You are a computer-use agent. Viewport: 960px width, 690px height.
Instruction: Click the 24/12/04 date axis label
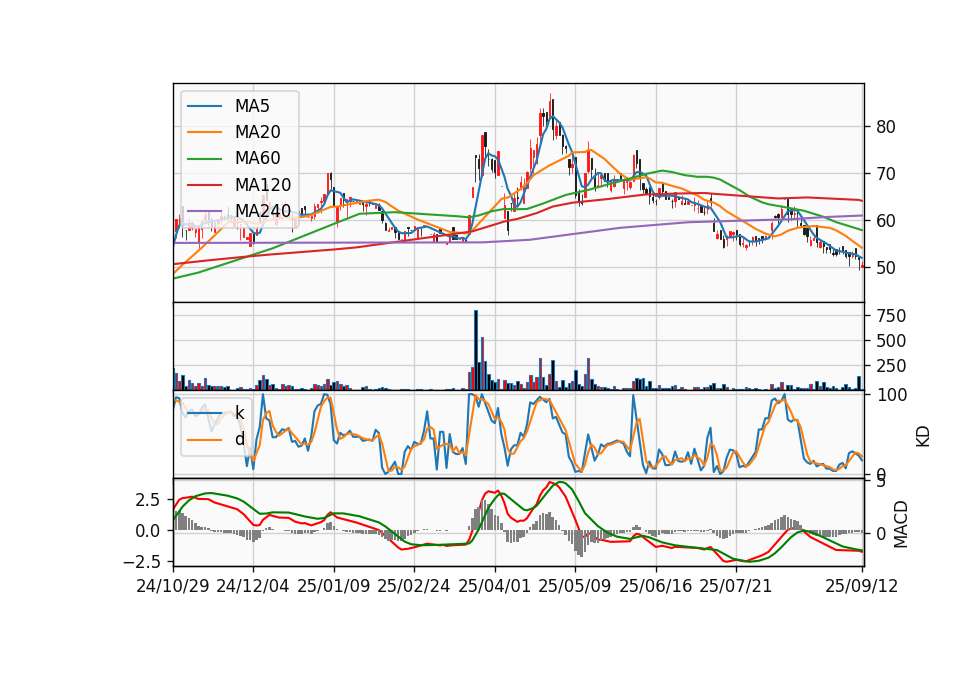pyautogui.click(x=253, y=586)
